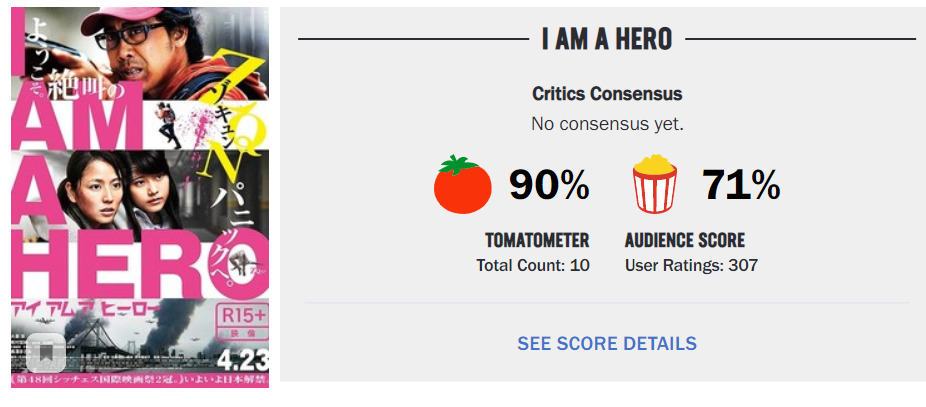The image size is (926, 407).
Task: Click the popcorn bucket audience icon
Action: click(655, 185)
